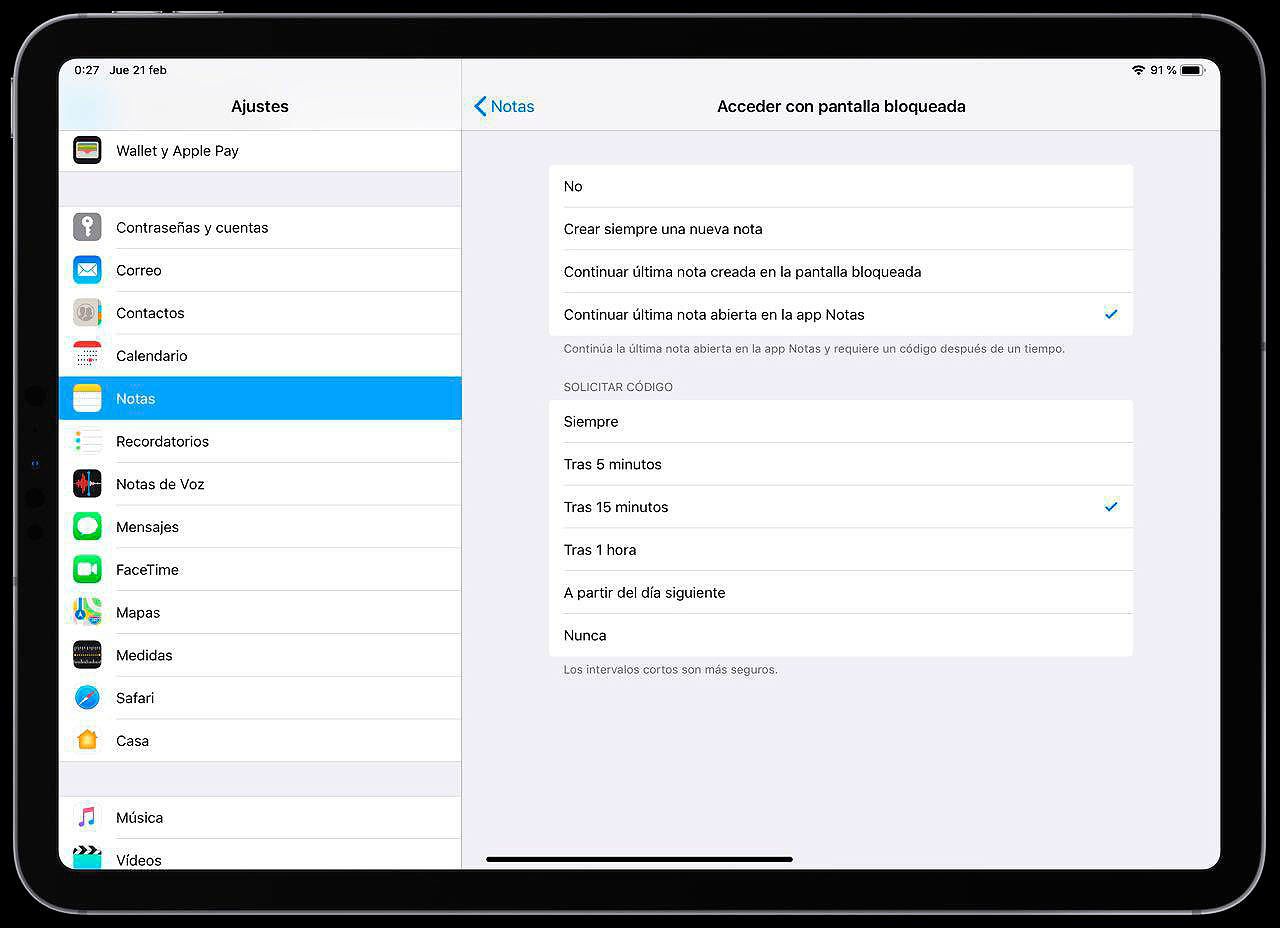
Task: Choose Continuar última nota abierta en app Notas
Action: pyautogui.click(x=841, y=314)
